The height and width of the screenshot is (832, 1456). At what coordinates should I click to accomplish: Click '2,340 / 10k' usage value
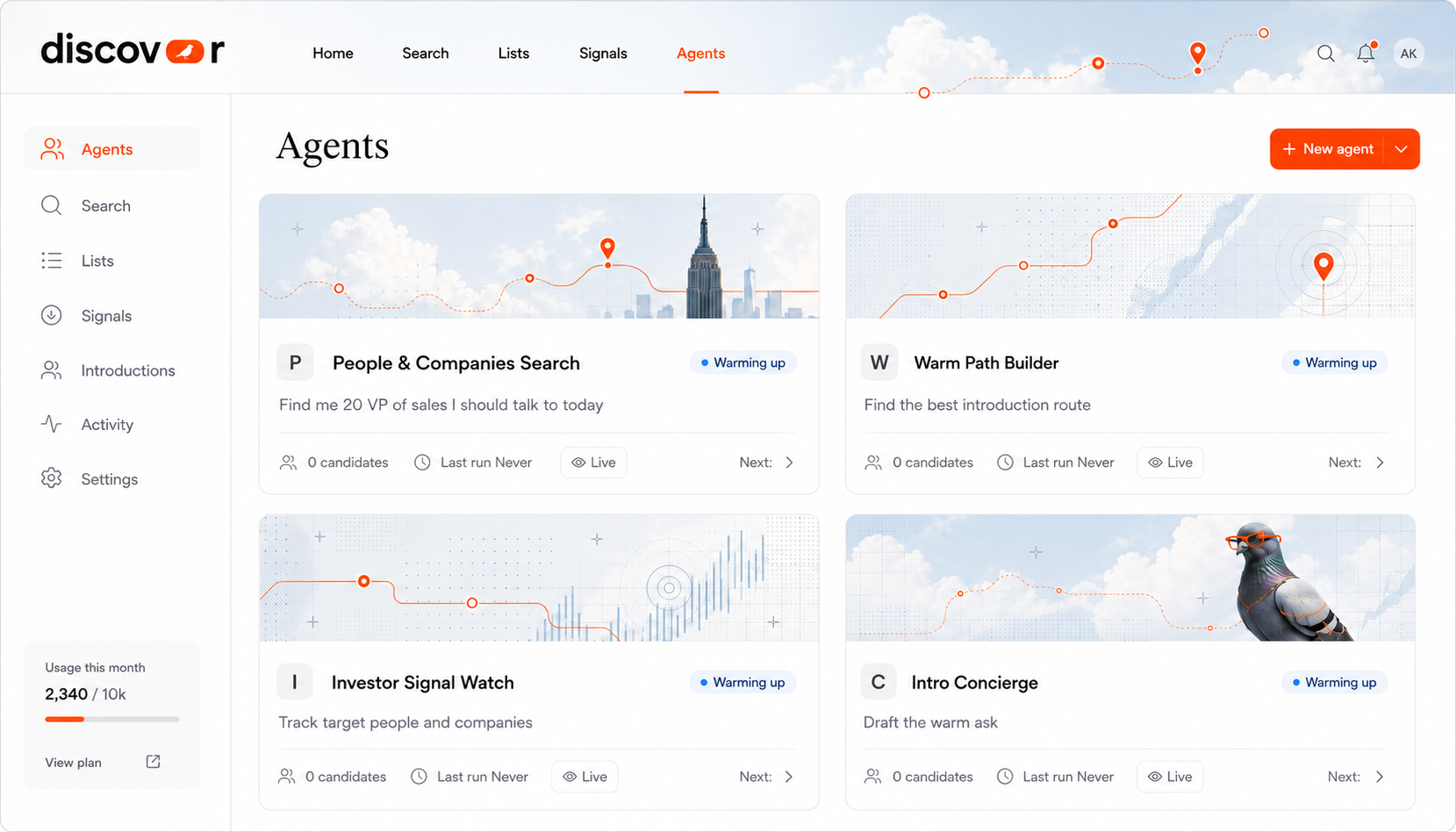pos(85,694)
